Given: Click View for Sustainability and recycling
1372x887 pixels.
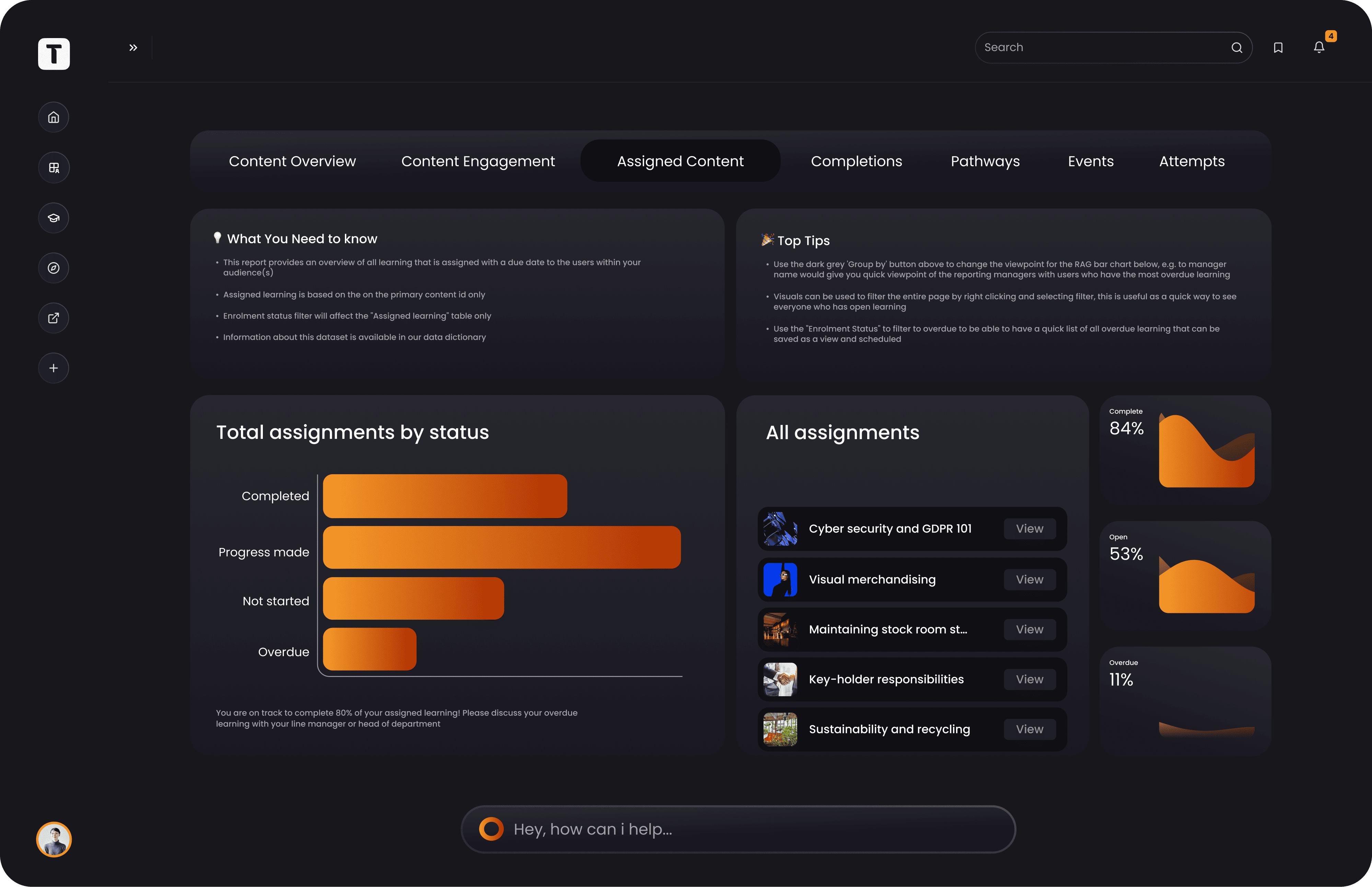Looking at the screenshot, I should [x=1029, y=729].
